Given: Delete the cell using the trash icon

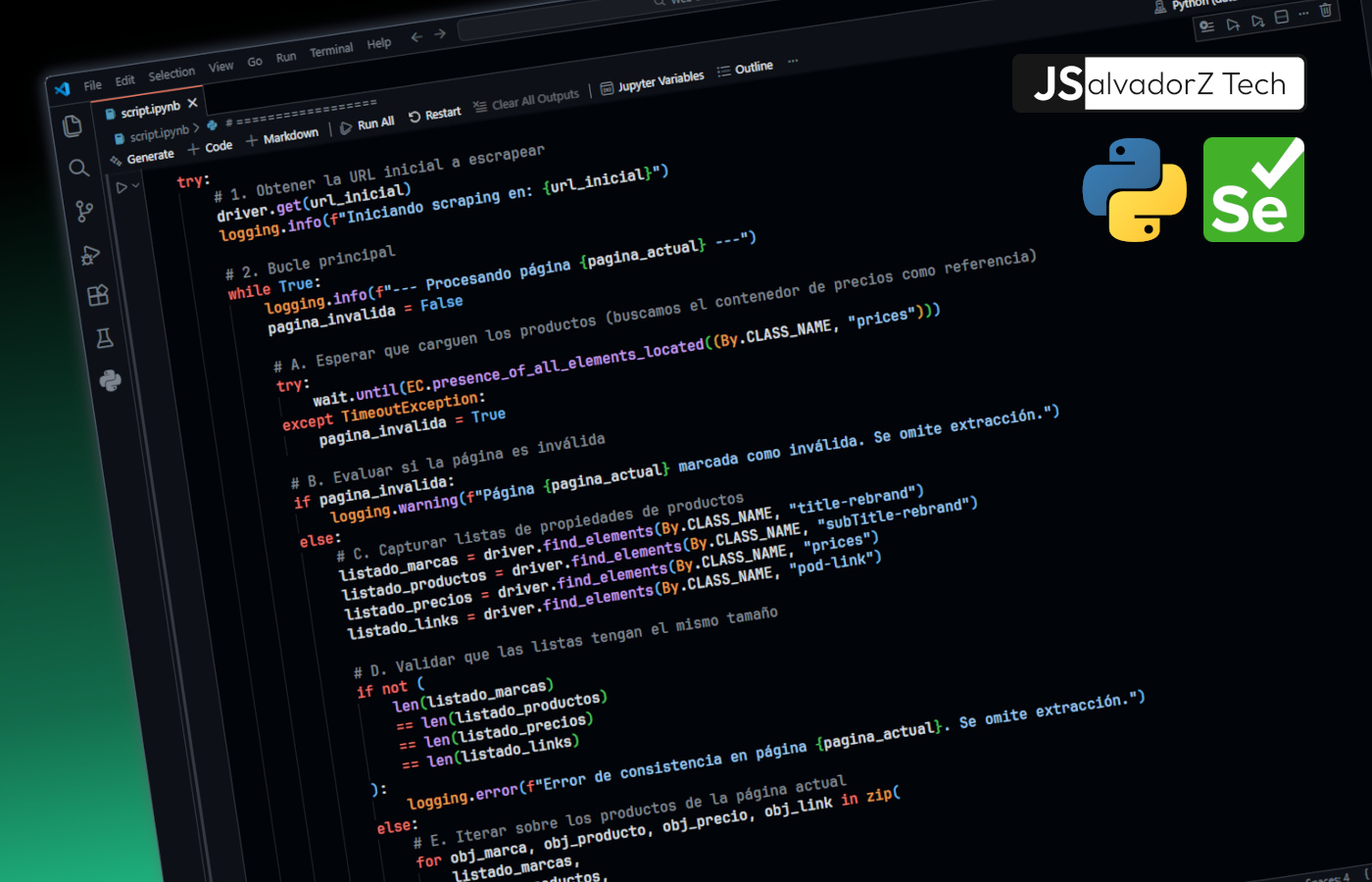Looking at the screenshot, I should tap(1325, 11).
